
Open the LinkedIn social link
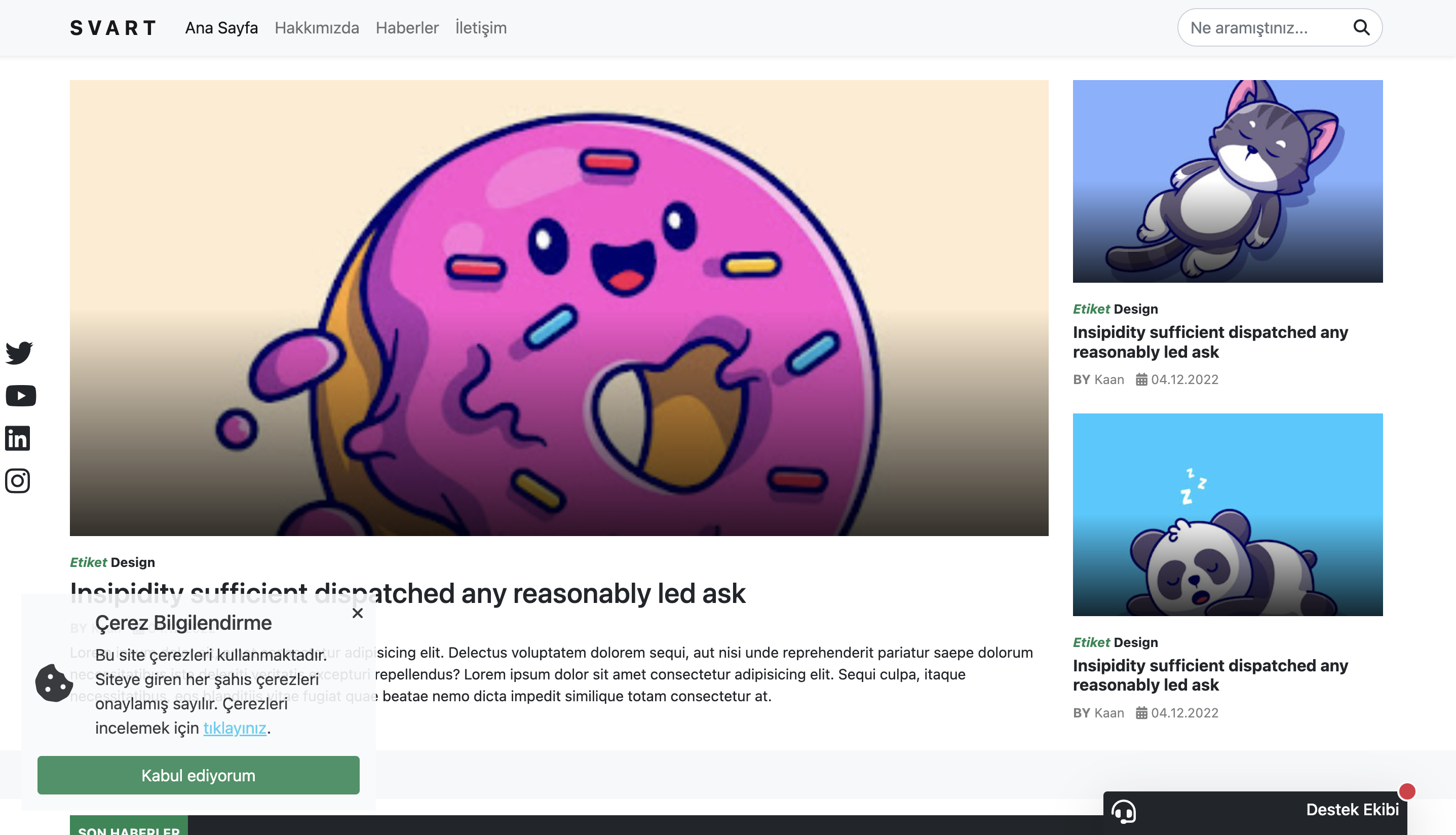pos(18,438)
